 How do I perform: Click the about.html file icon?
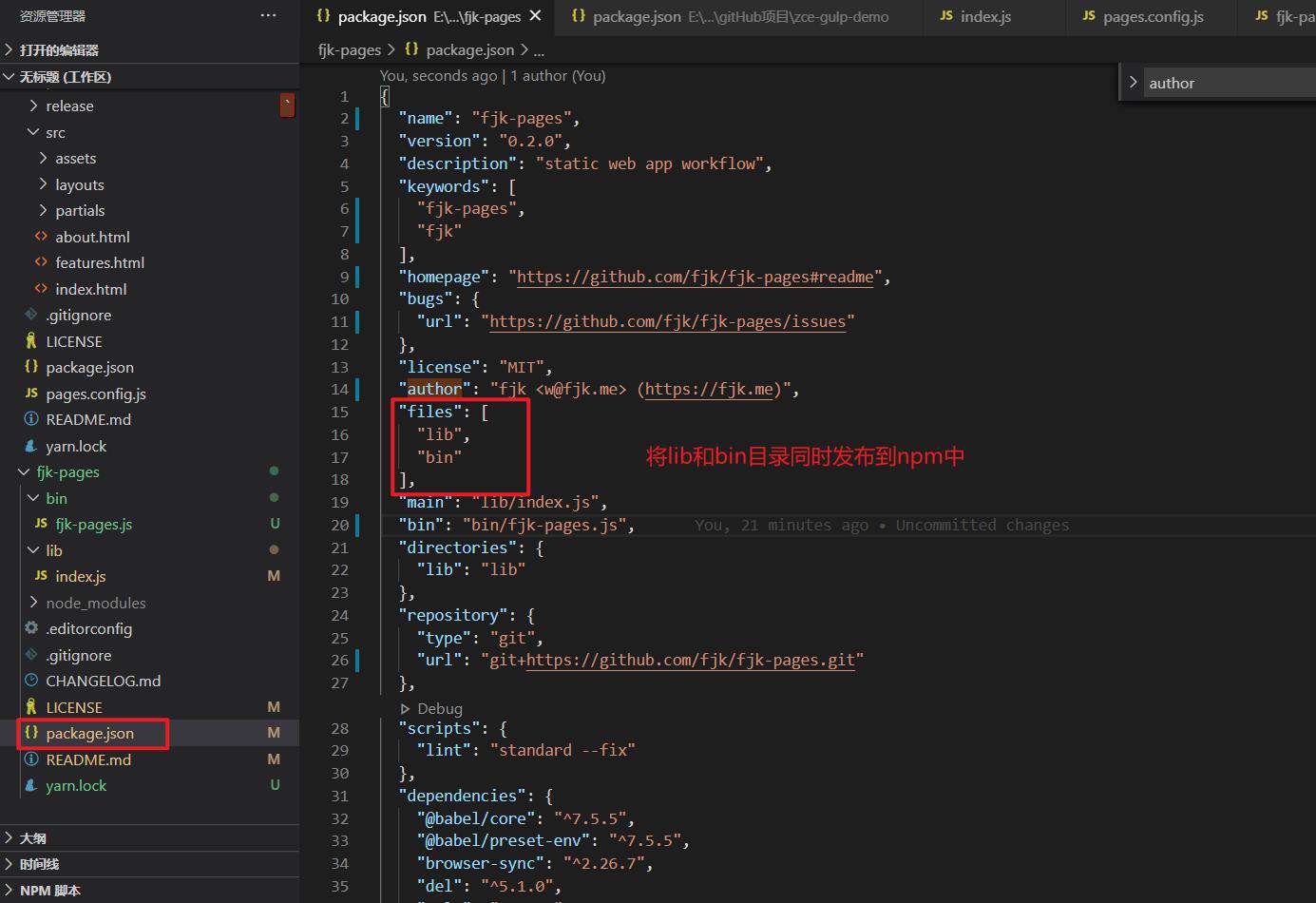[41, 236]
